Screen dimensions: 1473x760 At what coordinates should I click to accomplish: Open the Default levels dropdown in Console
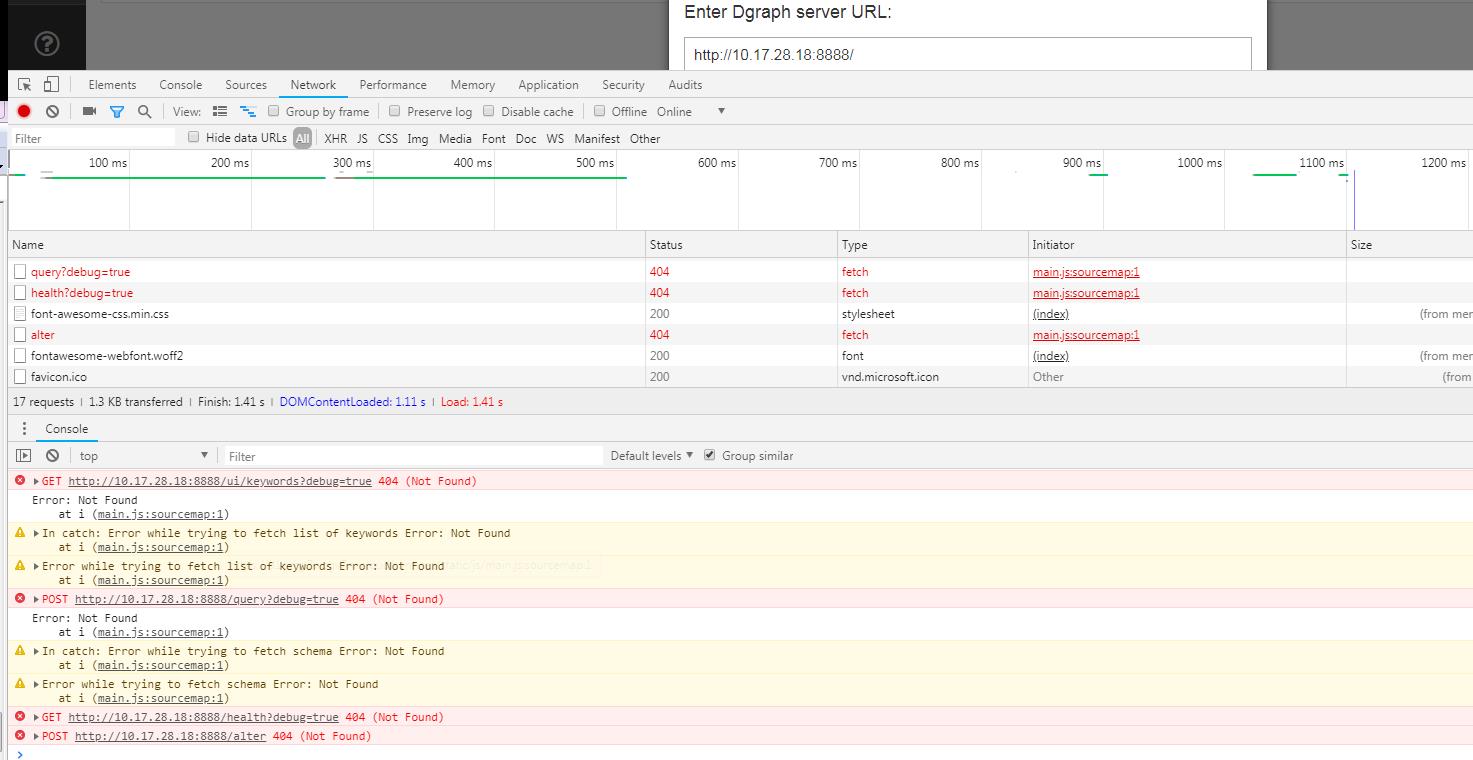(x=650, y=455)
